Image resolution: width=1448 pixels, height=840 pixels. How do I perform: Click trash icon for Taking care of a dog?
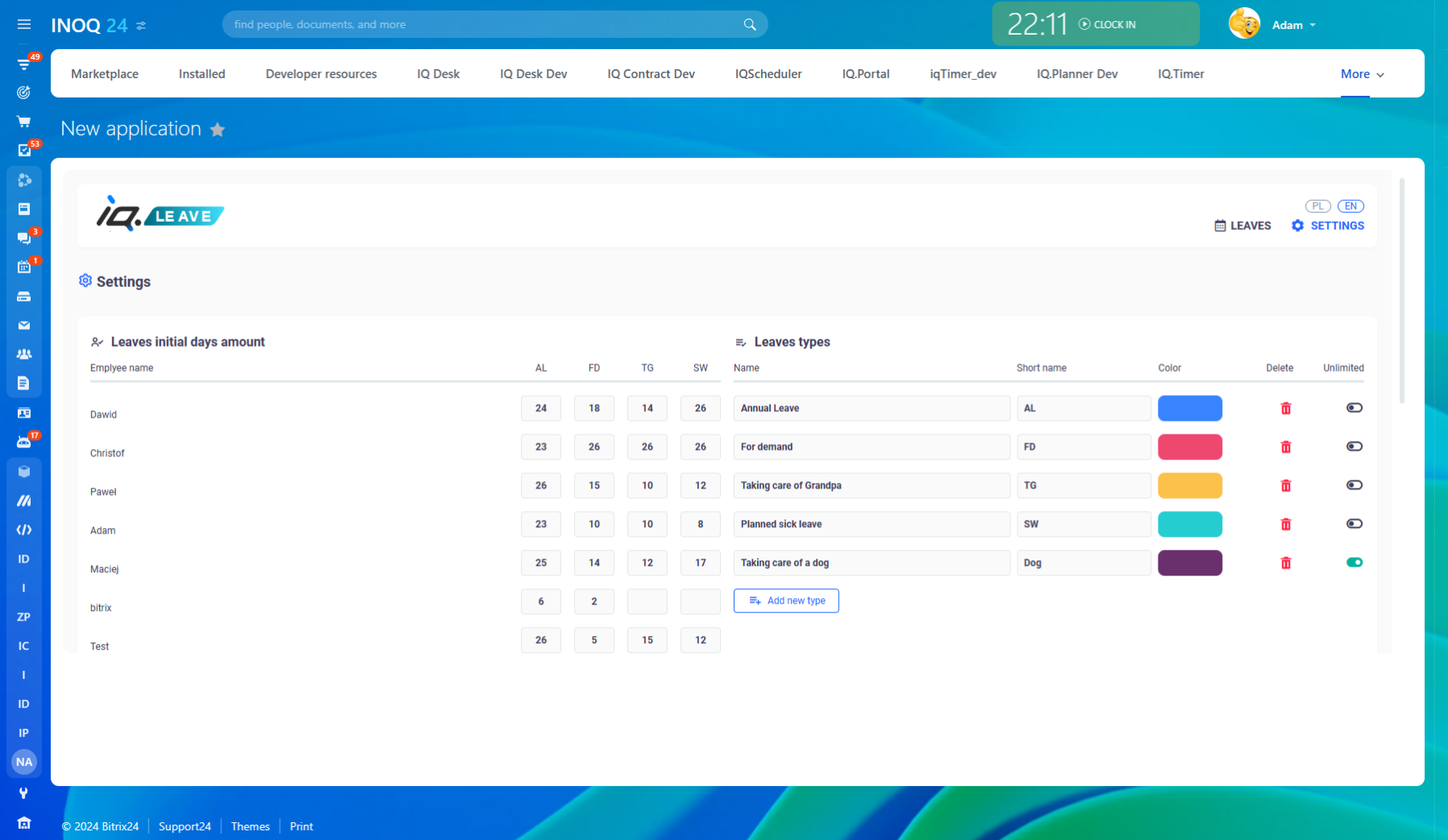click(x=1286, y=563)
